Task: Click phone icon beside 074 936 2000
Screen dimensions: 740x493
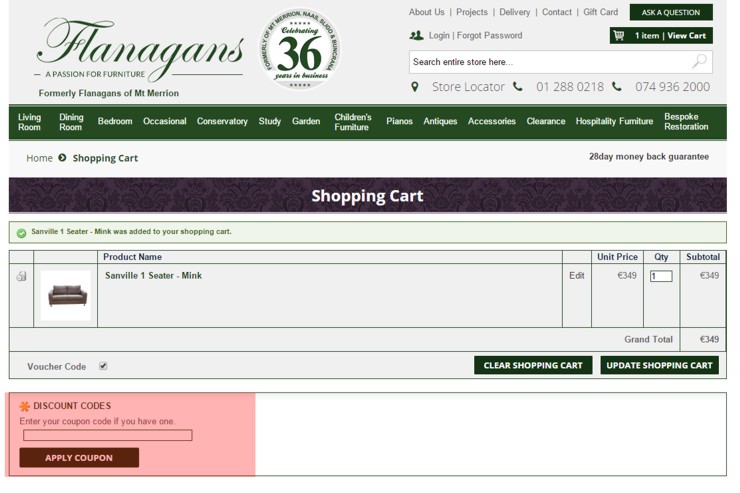Action: [x=617, y=86]
